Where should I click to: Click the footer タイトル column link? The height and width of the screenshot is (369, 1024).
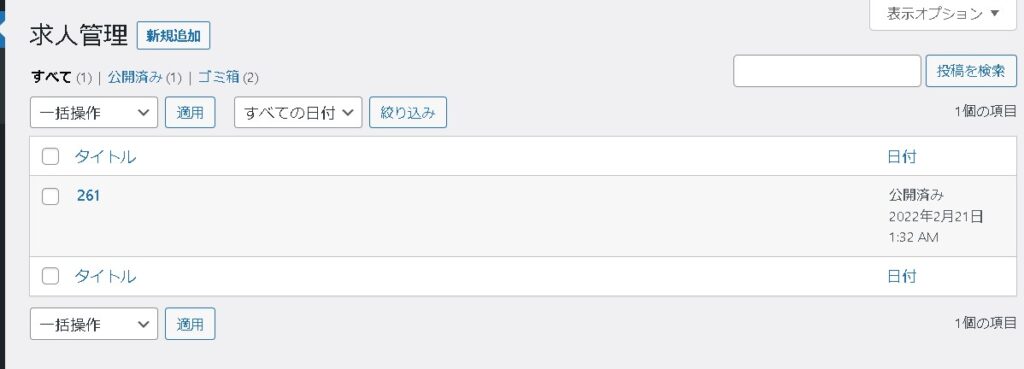(105, 276)
